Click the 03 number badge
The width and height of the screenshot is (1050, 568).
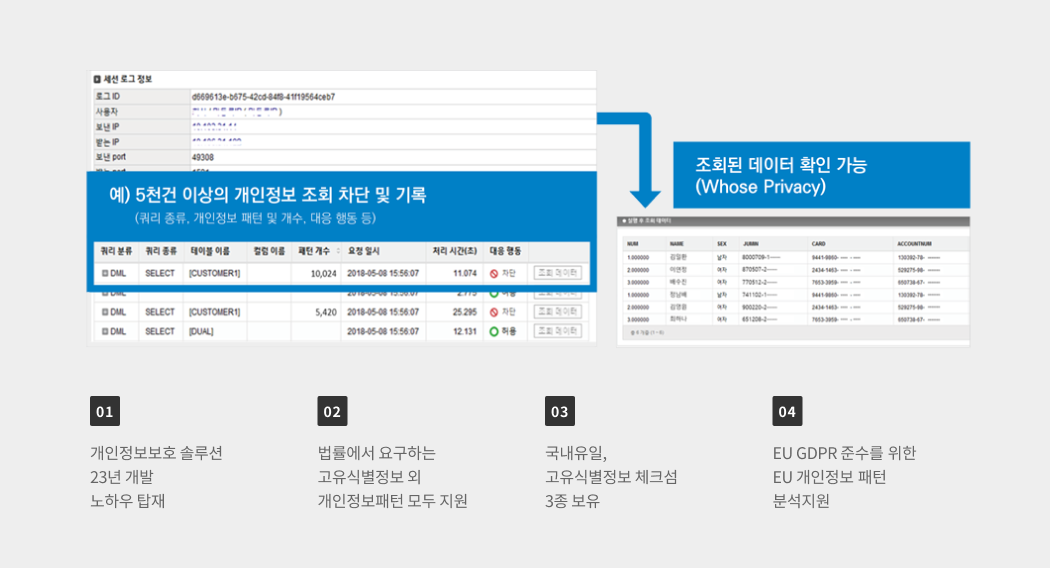pos(560,411)
